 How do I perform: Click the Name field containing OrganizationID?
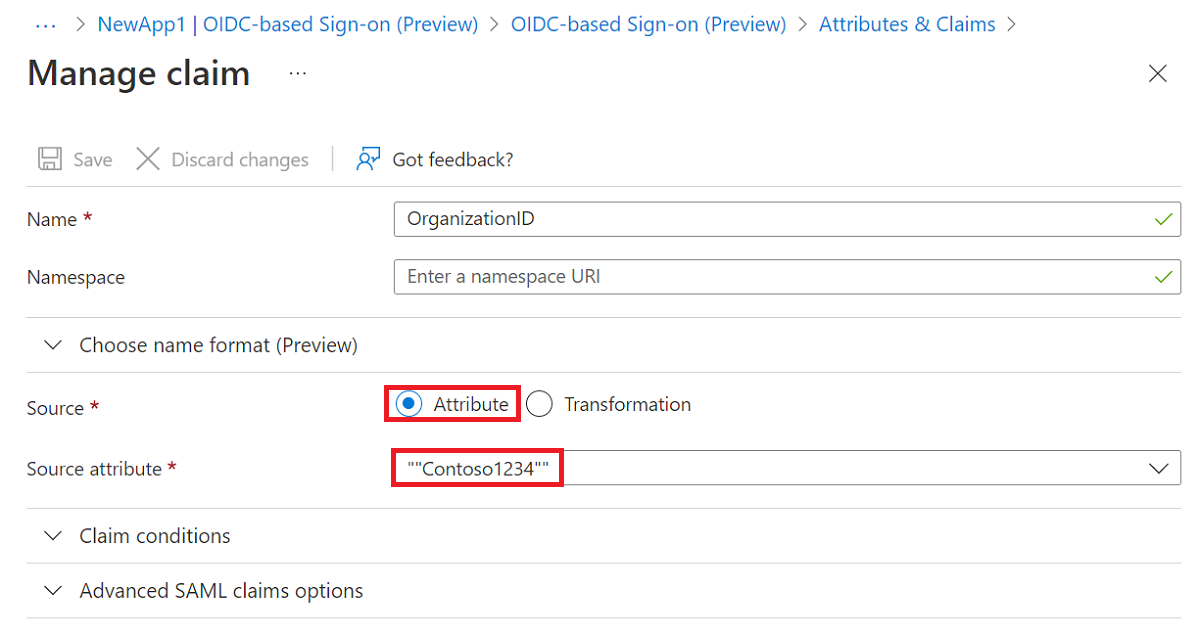(x=787, y=219)
